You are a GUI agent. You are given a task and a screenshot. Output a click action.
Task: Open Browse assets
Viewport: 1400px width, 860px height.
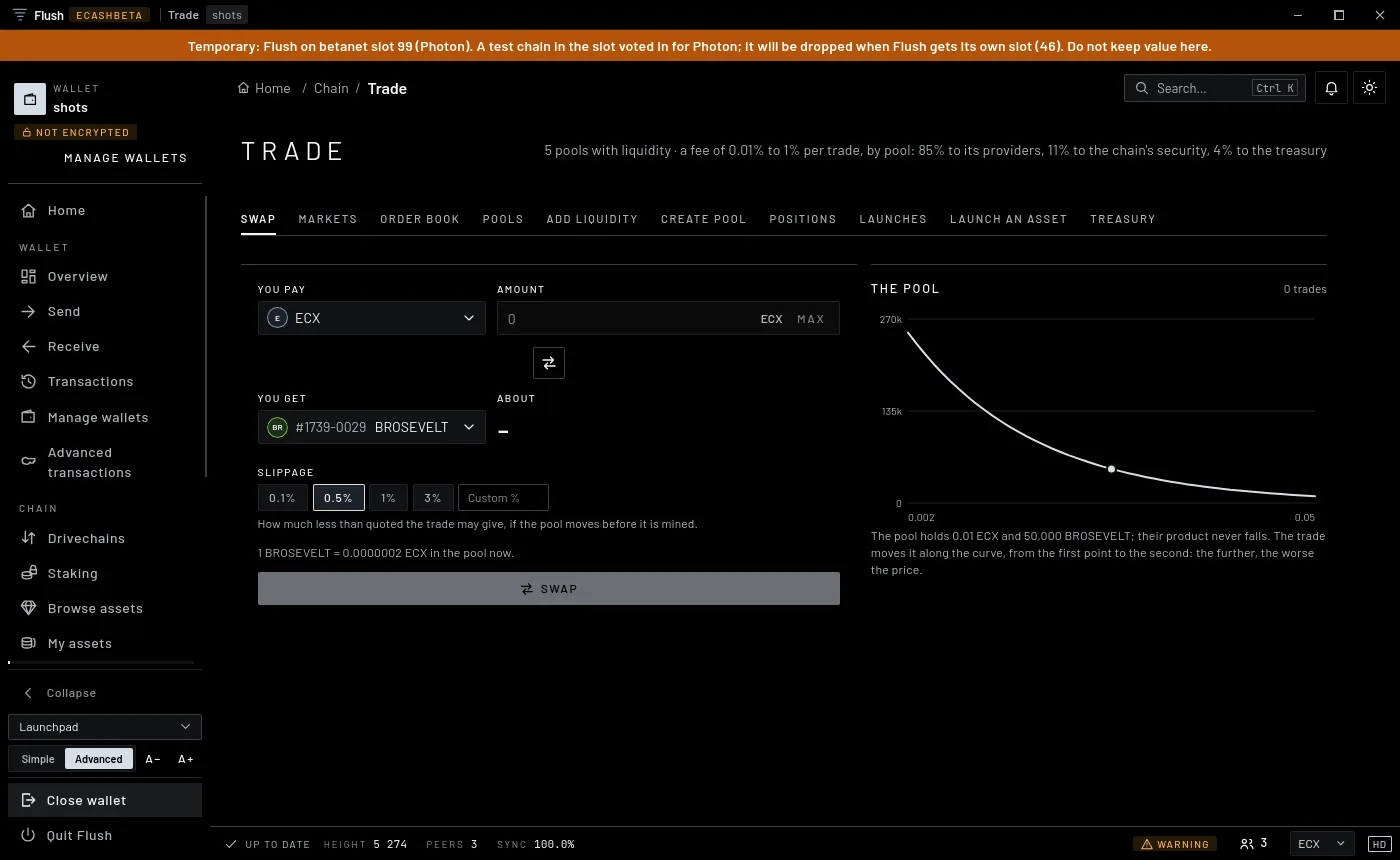(x=104, y=608)
